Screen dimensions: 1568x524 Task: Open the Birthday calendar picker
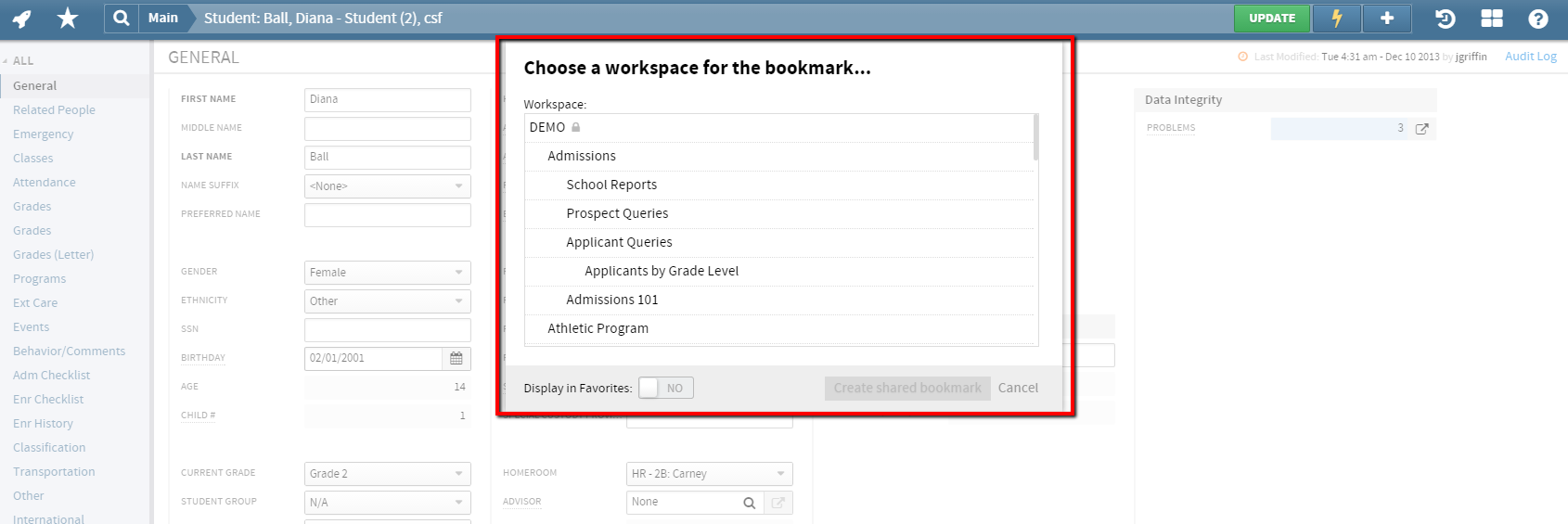tap(456, 358)
